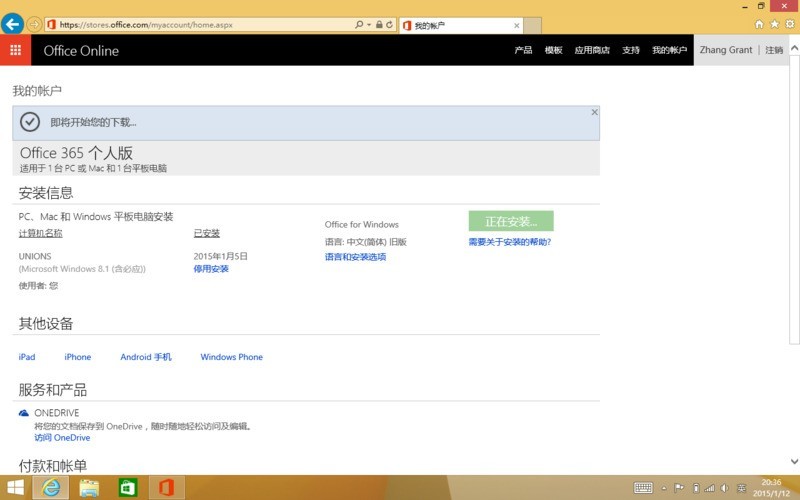Click the browser back arrow button

point(12,23)
